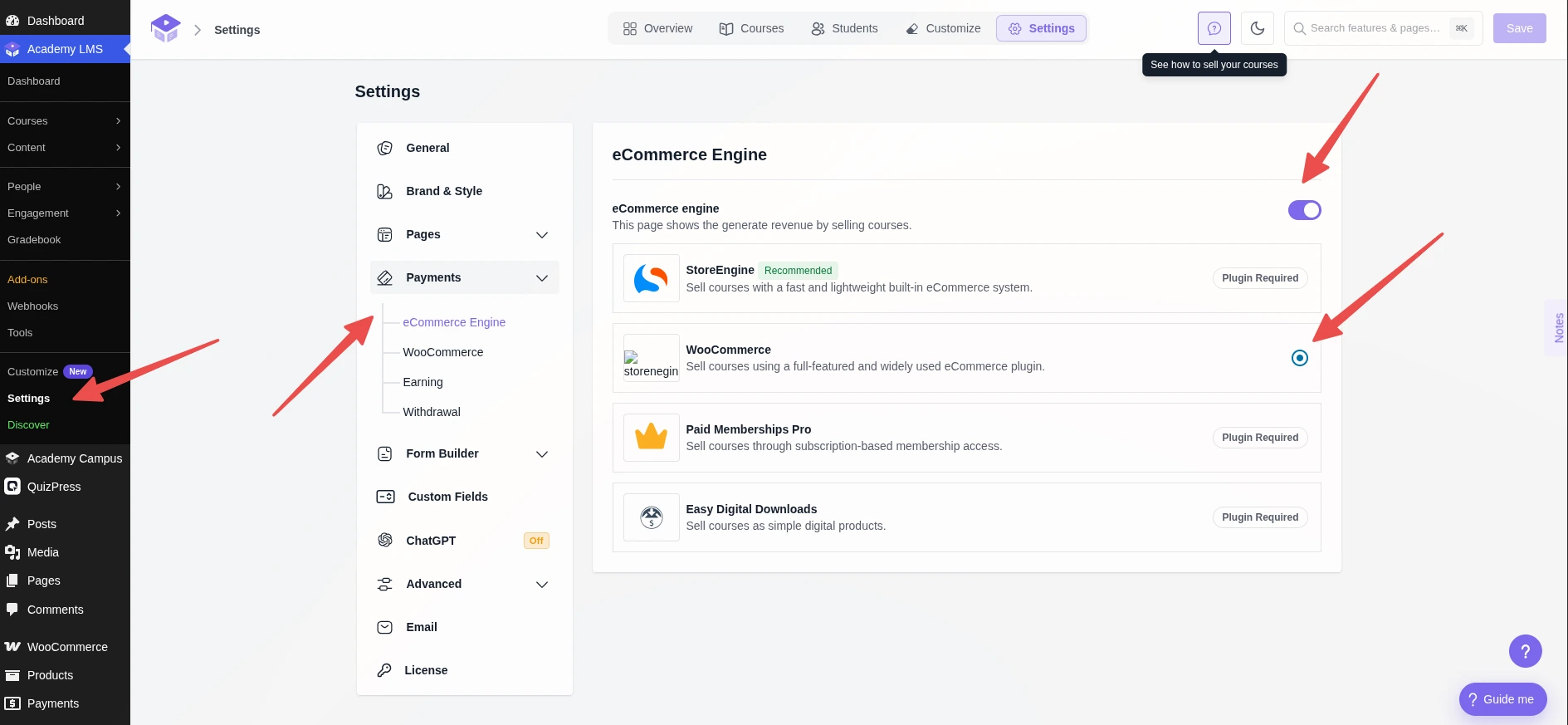Viewport: 1568px width, 725px height.
Task: Switch to dark mode with moon icon
Action: click(1257, 28)
